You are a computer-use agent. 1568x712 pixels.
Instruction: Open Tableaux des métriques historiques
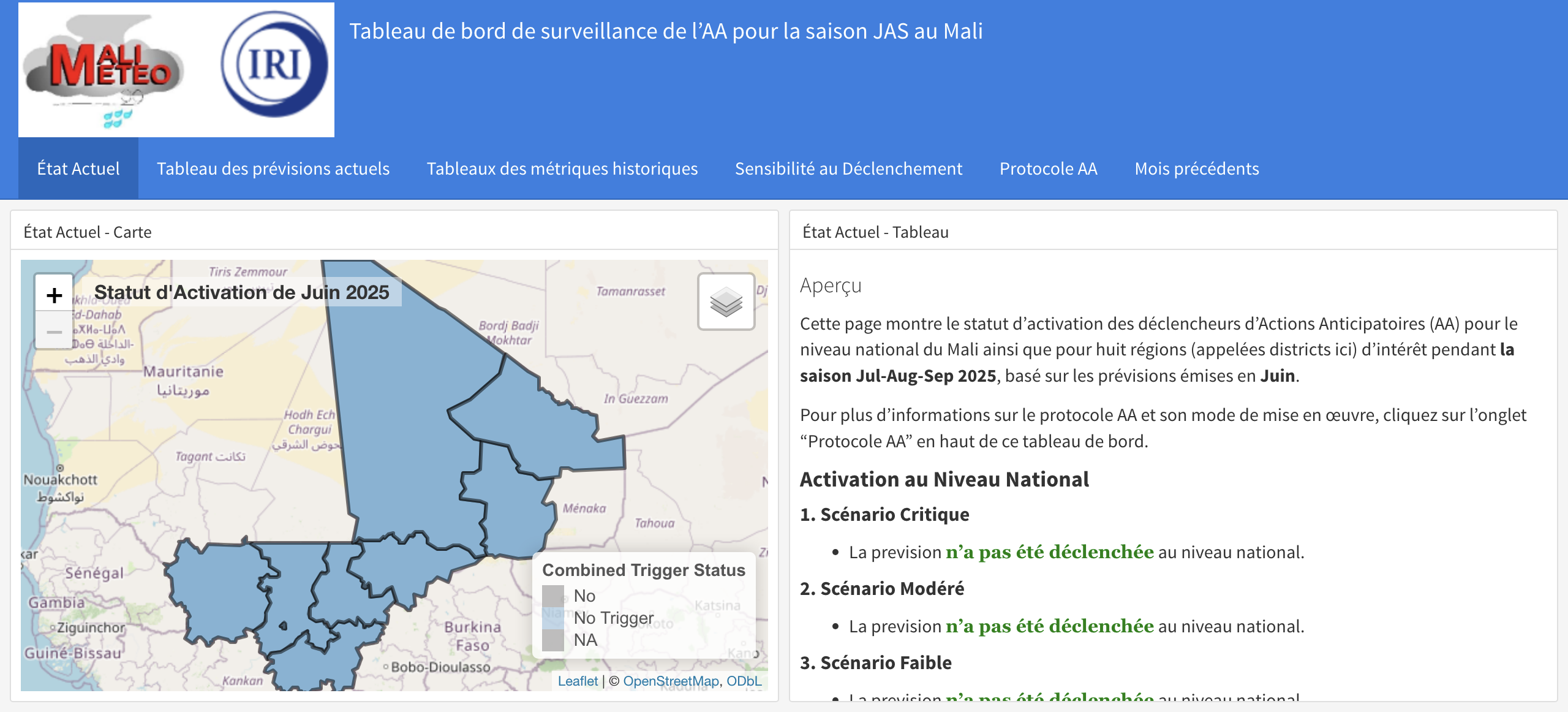point(562,169)
